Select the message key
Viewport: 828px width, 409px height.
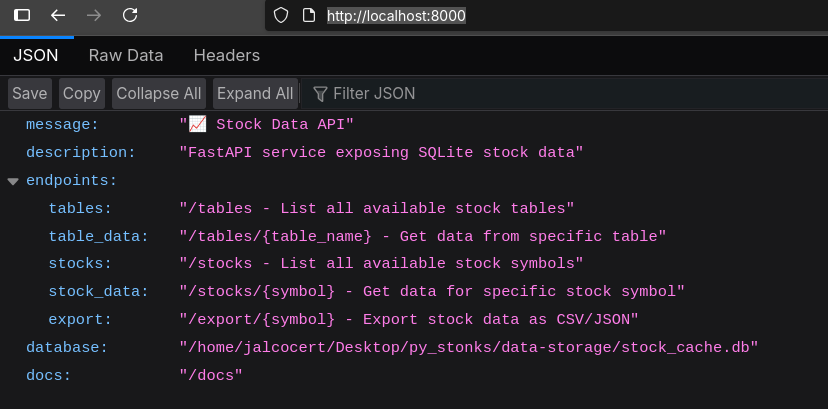point(62,125)
